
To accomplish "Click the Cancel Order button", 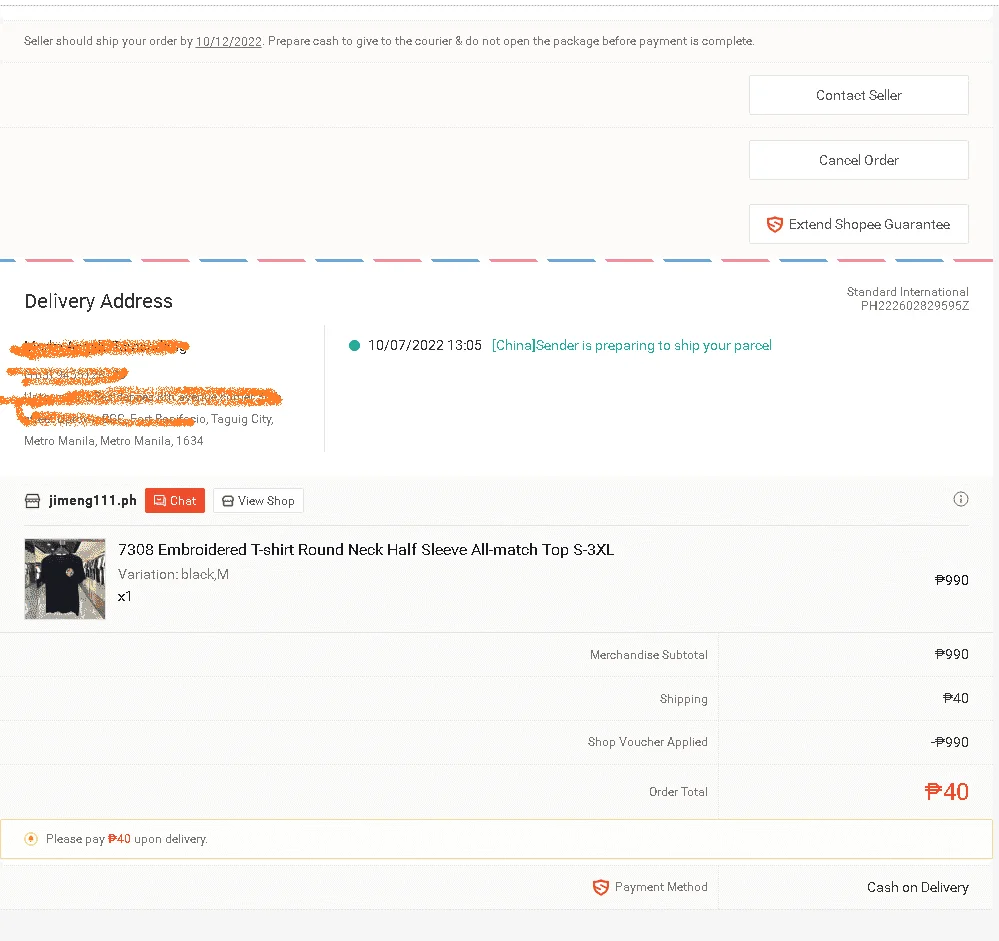I will [x=858, y=160].
